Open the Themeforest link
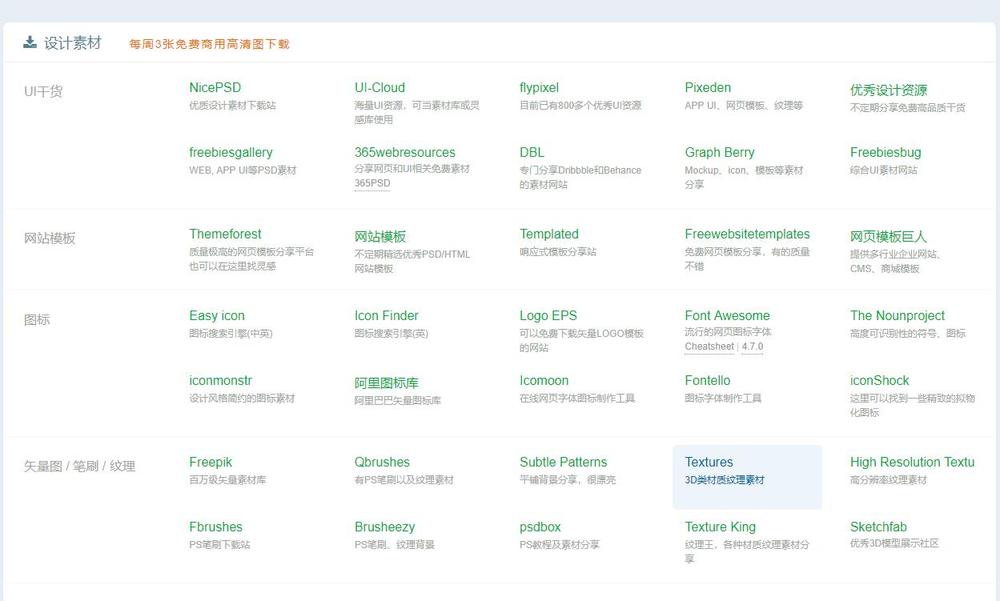 225,234
